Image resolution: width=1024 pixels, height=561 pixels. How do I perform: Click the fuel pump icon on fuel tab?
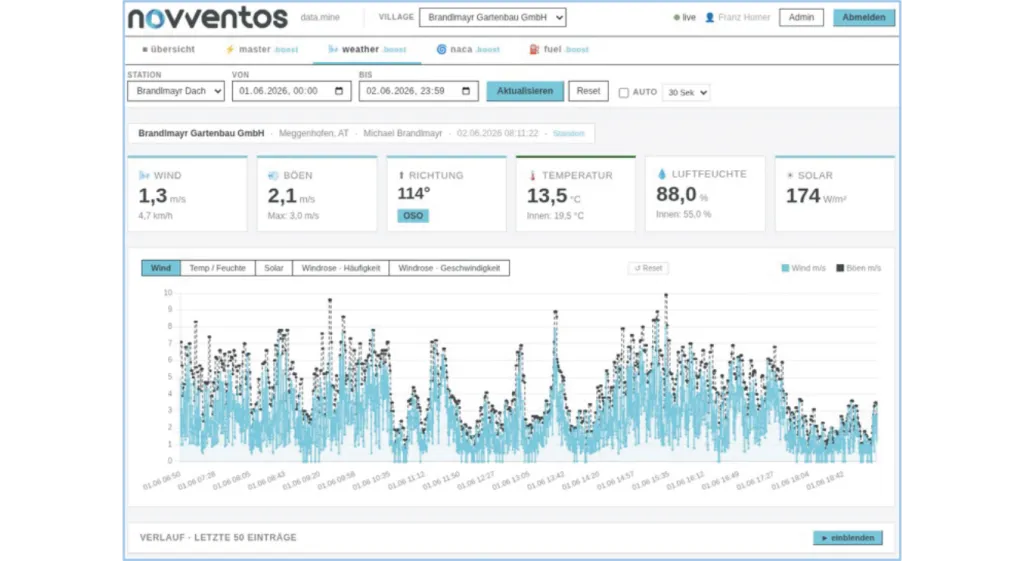point(534,50)
